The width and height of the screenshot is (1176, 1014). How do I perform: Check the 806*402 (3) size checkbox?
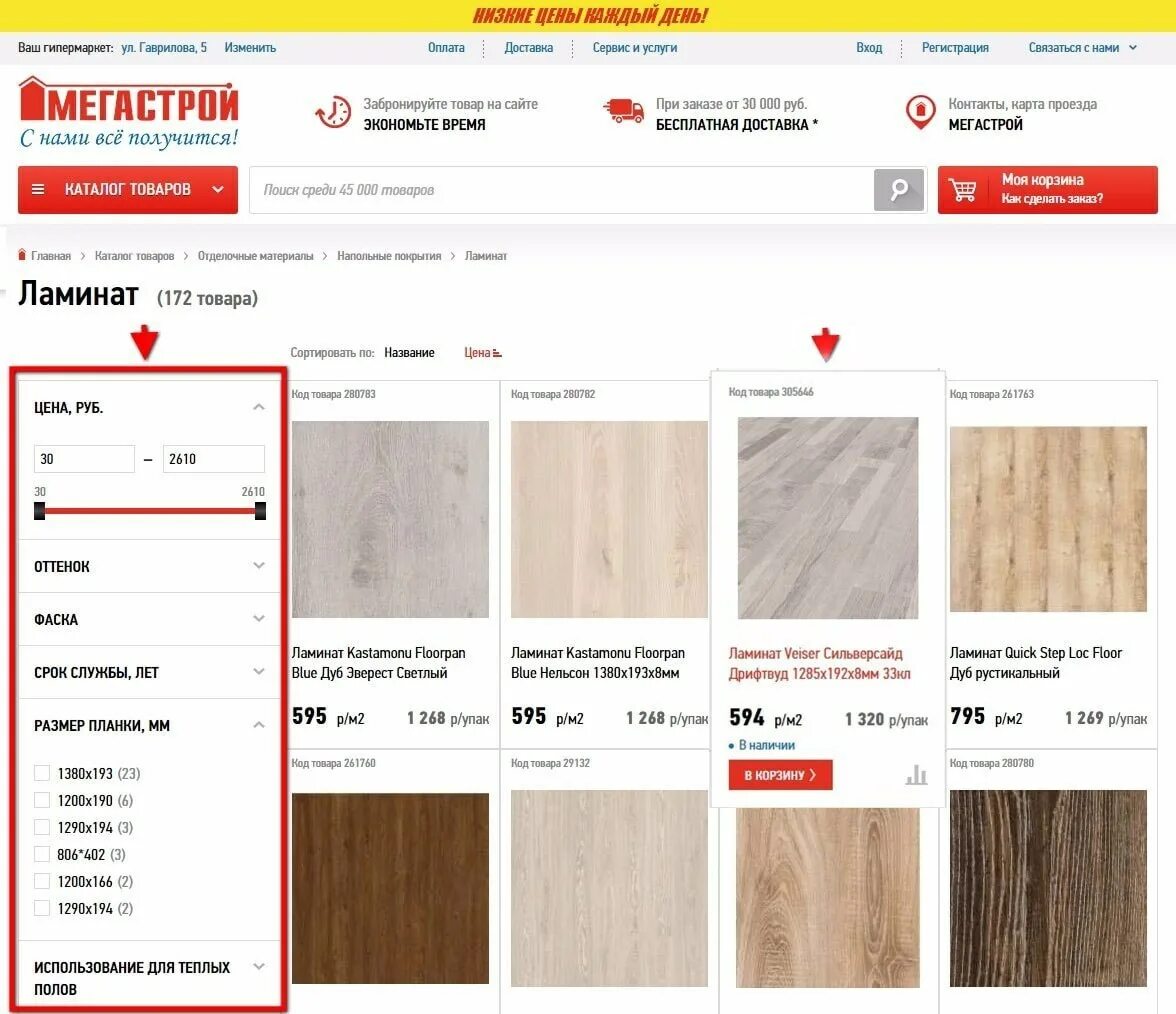42,854
